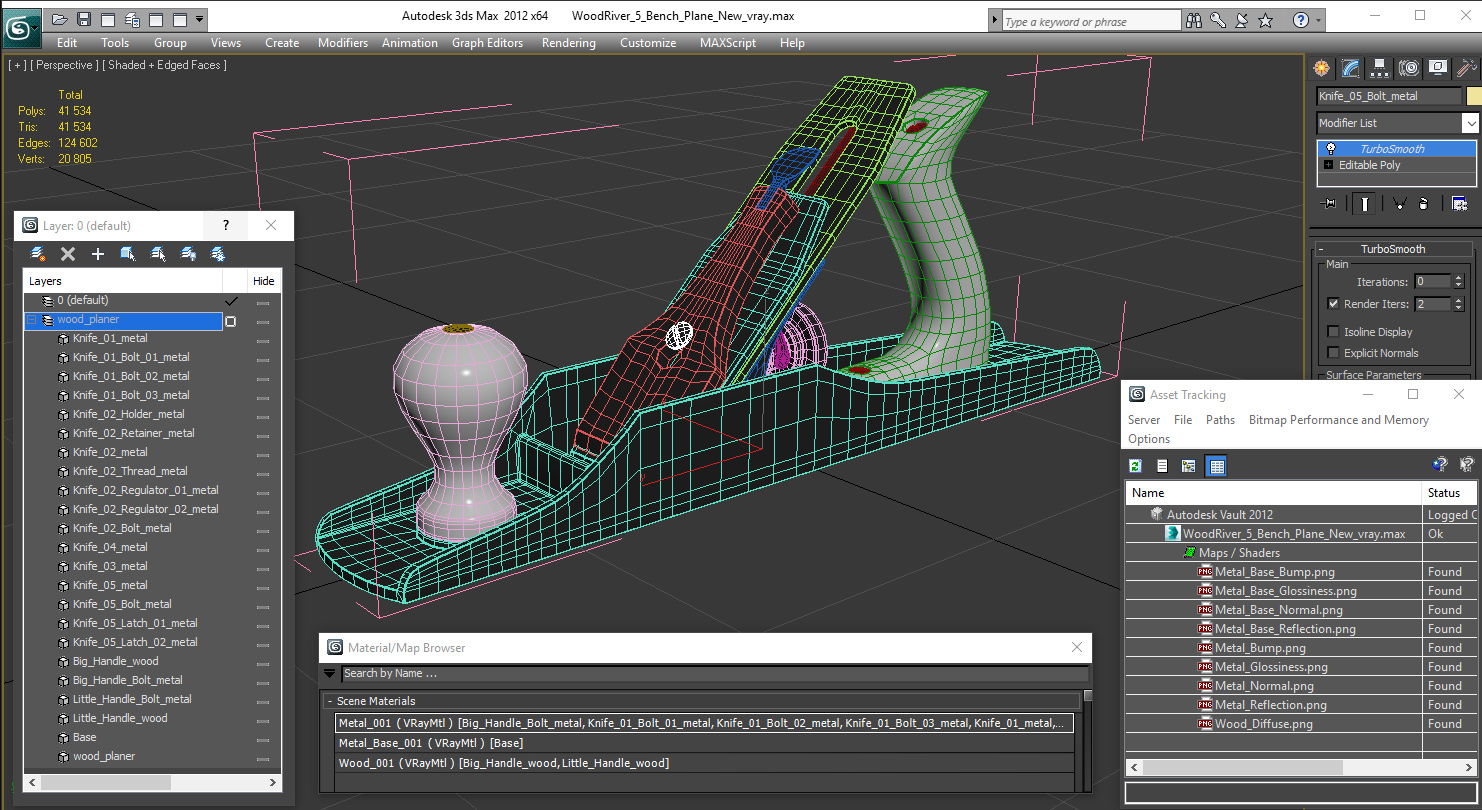
Task: Click Create New Layer icon
Action: click(38, 254)
